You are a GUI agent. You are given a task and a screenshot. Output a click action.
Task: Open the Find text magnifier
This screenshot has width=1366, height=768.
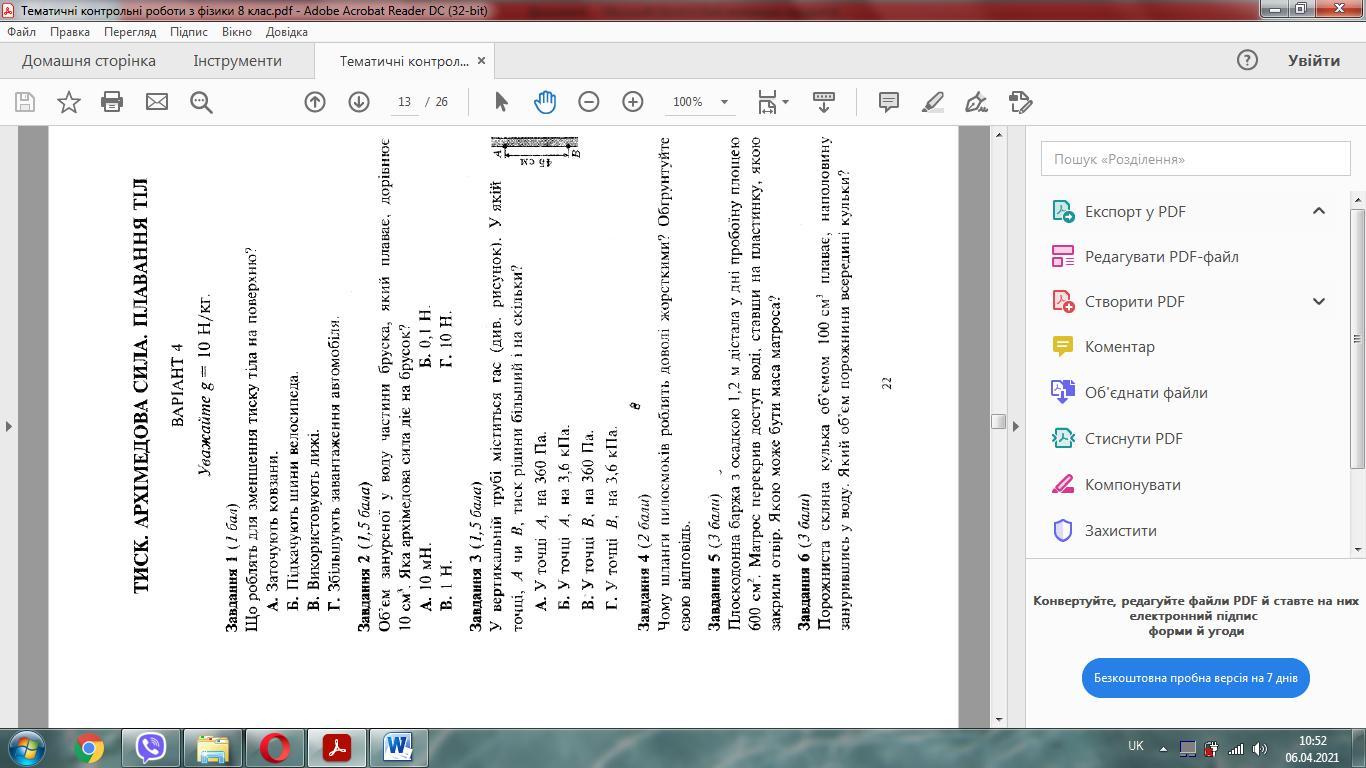[201, 102]
